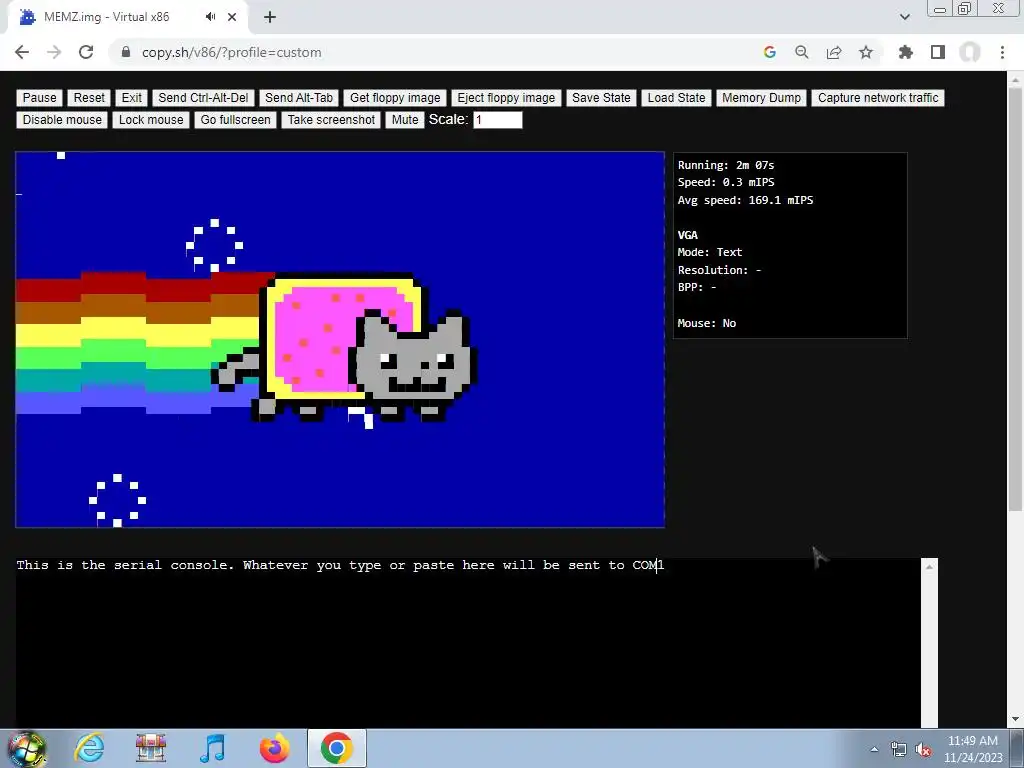Save the emulator state
1024x768 pixels.
point(601,98)
